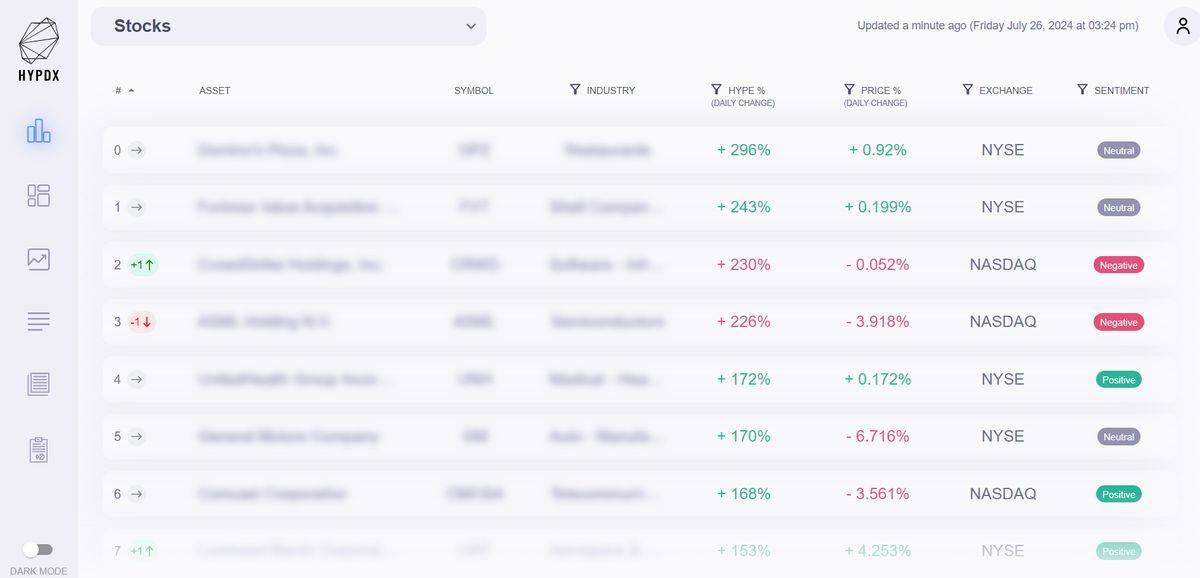Select the + 170% hype value
Viewport: 1200px width, 578px height.
[744, 436]
